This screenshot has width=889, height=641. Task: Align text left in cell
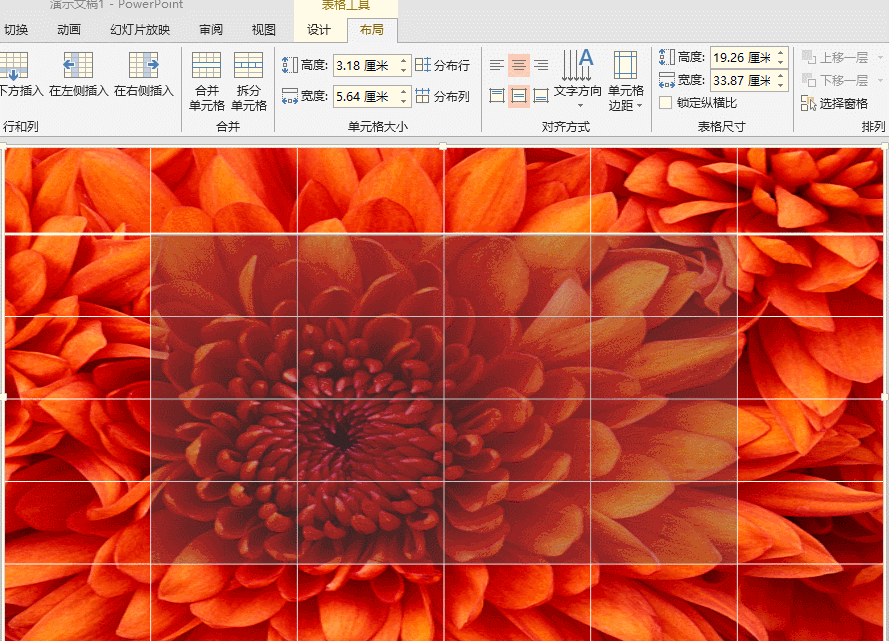point(497,65)
